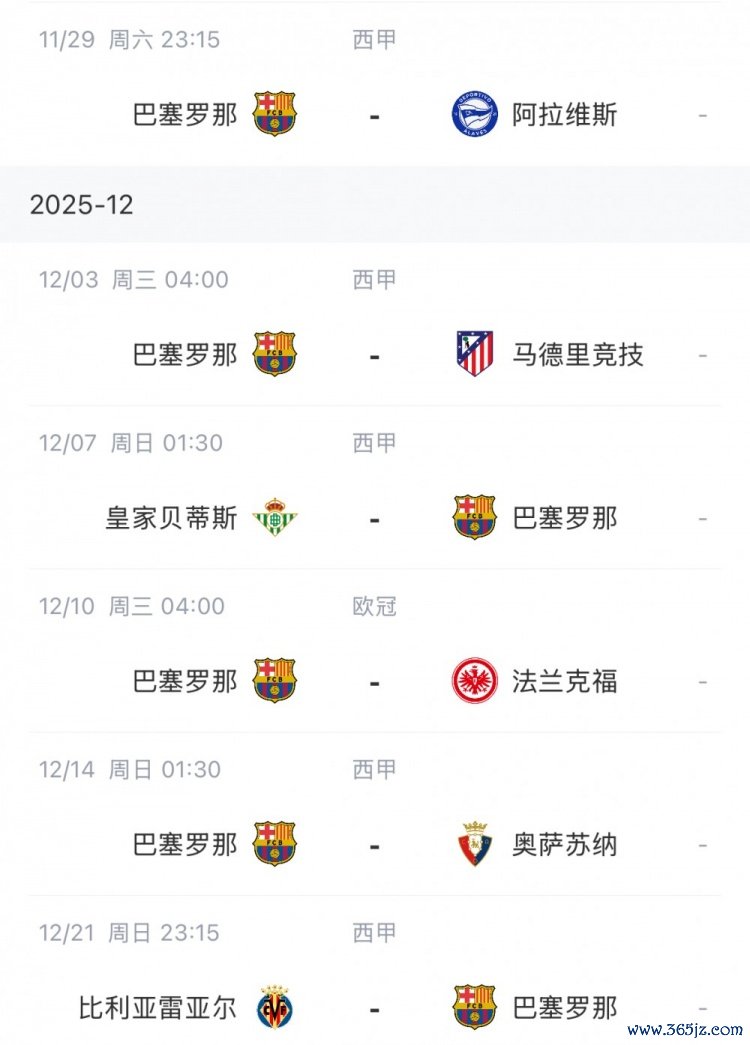
Task: Tap the 奥萨苏纳 team name
Action: (x=565, y=845)
